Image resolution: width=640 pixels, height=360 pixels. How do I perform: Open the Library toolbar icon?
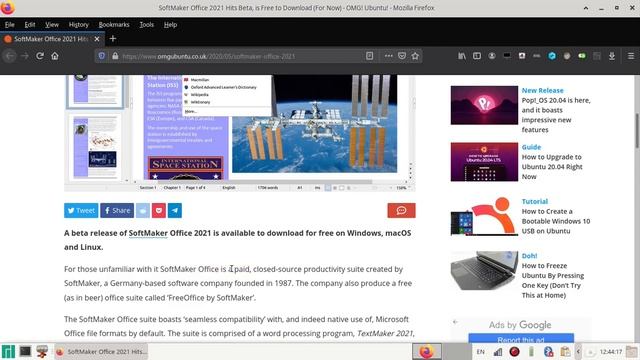tap(462, 56)
